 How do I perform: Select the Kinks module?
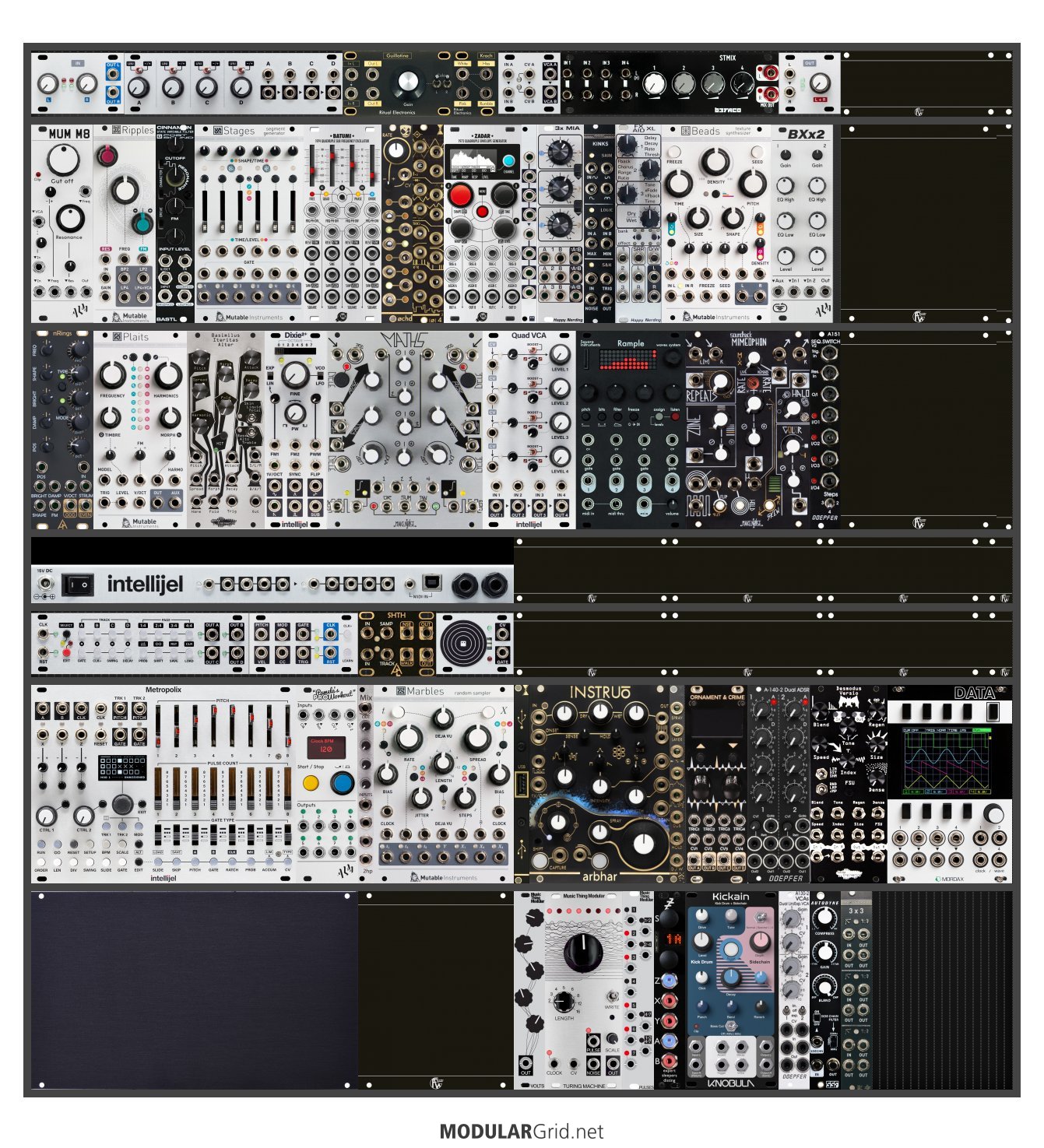[x=599, y=223]
